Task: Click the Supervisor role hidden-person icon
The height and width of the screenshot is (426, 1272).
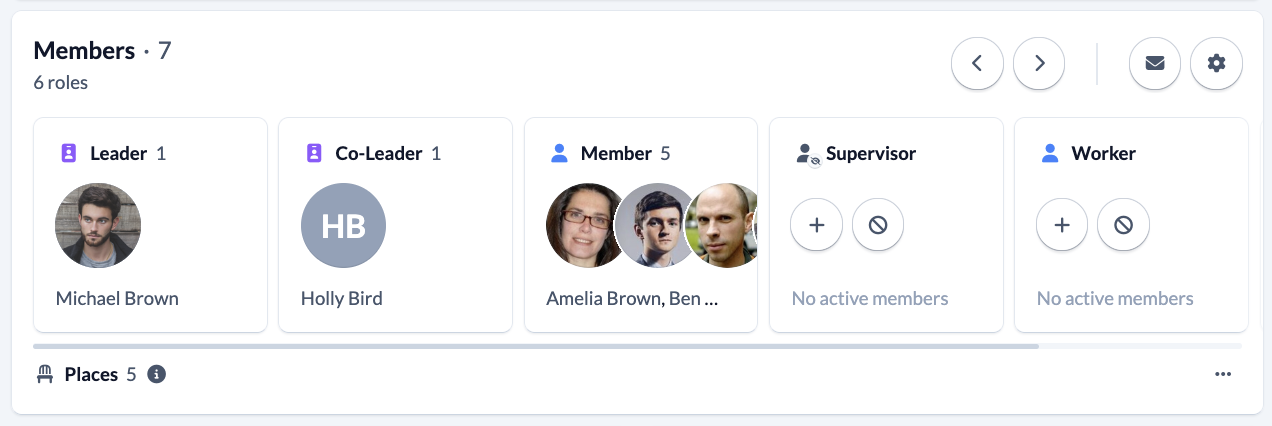Action: click(x=806, y=154)
